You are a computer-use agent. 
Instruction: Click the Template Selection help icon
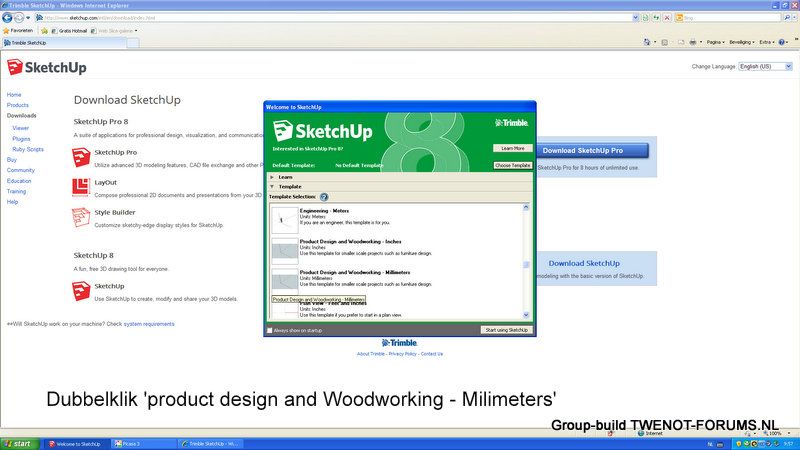tap(324, 197)
